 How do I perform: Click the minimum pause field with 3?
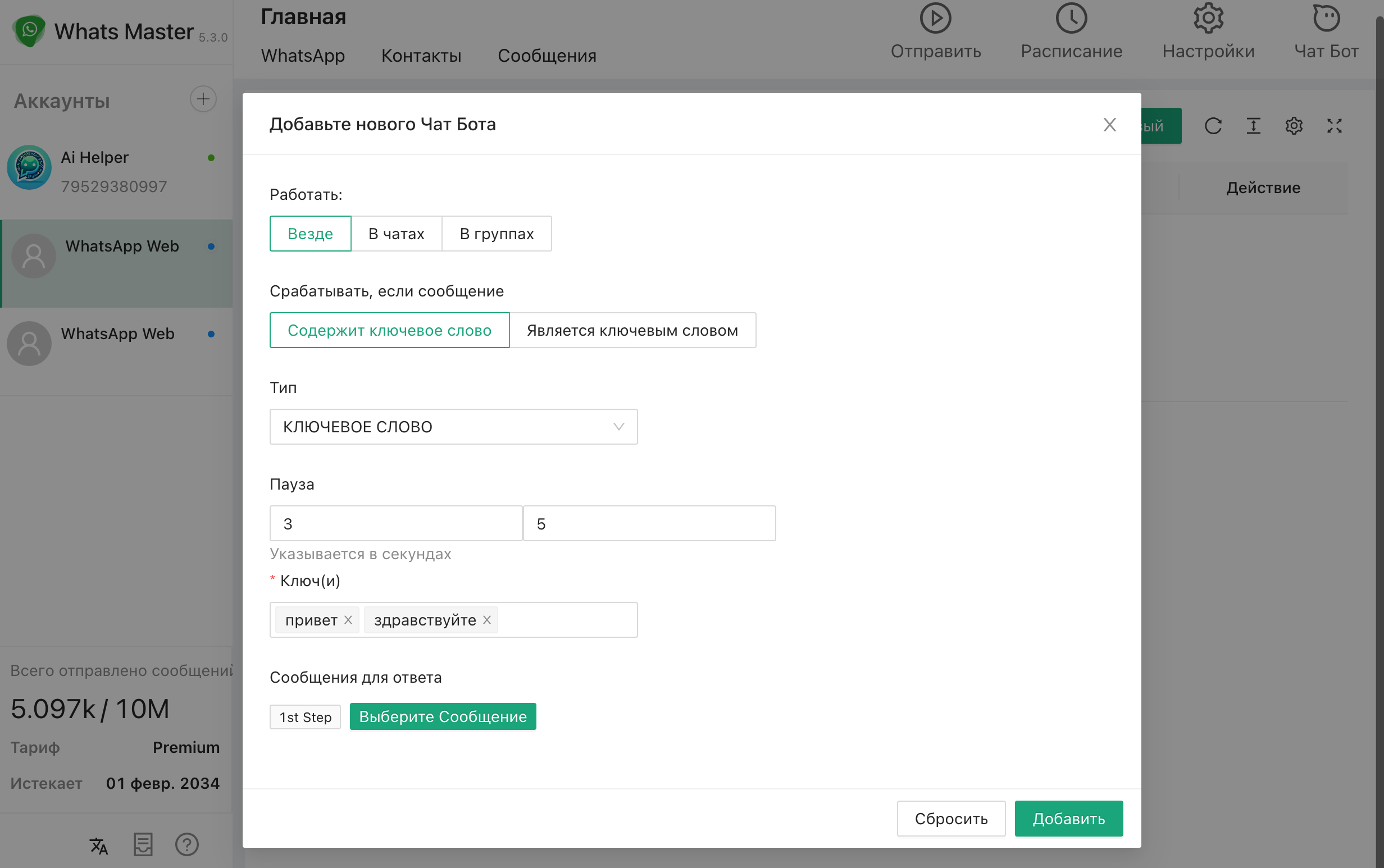(395, 524)
